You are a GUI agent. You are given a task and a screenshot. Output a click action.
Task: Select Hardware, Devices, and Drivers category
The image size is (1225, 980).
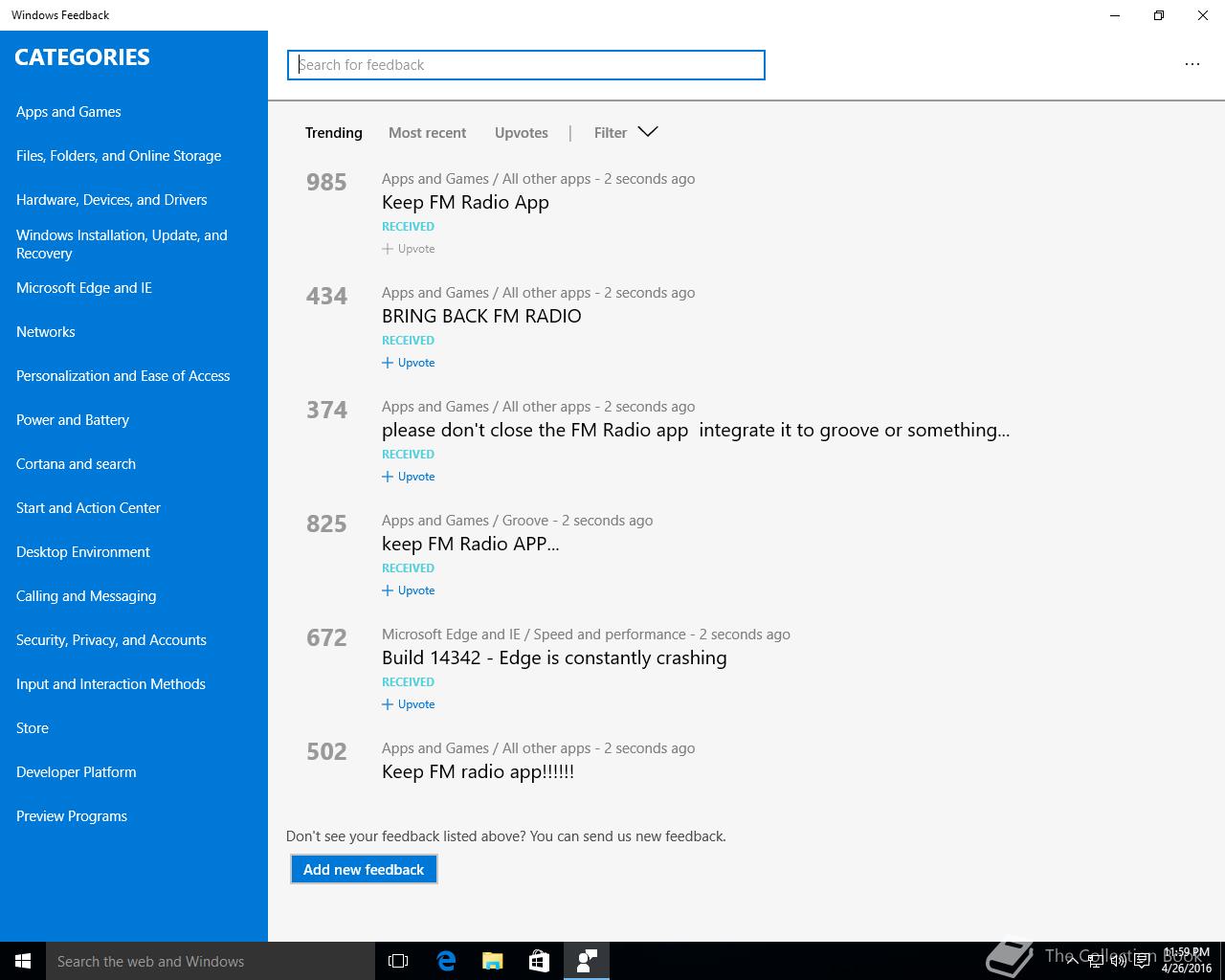click(112, 200)
